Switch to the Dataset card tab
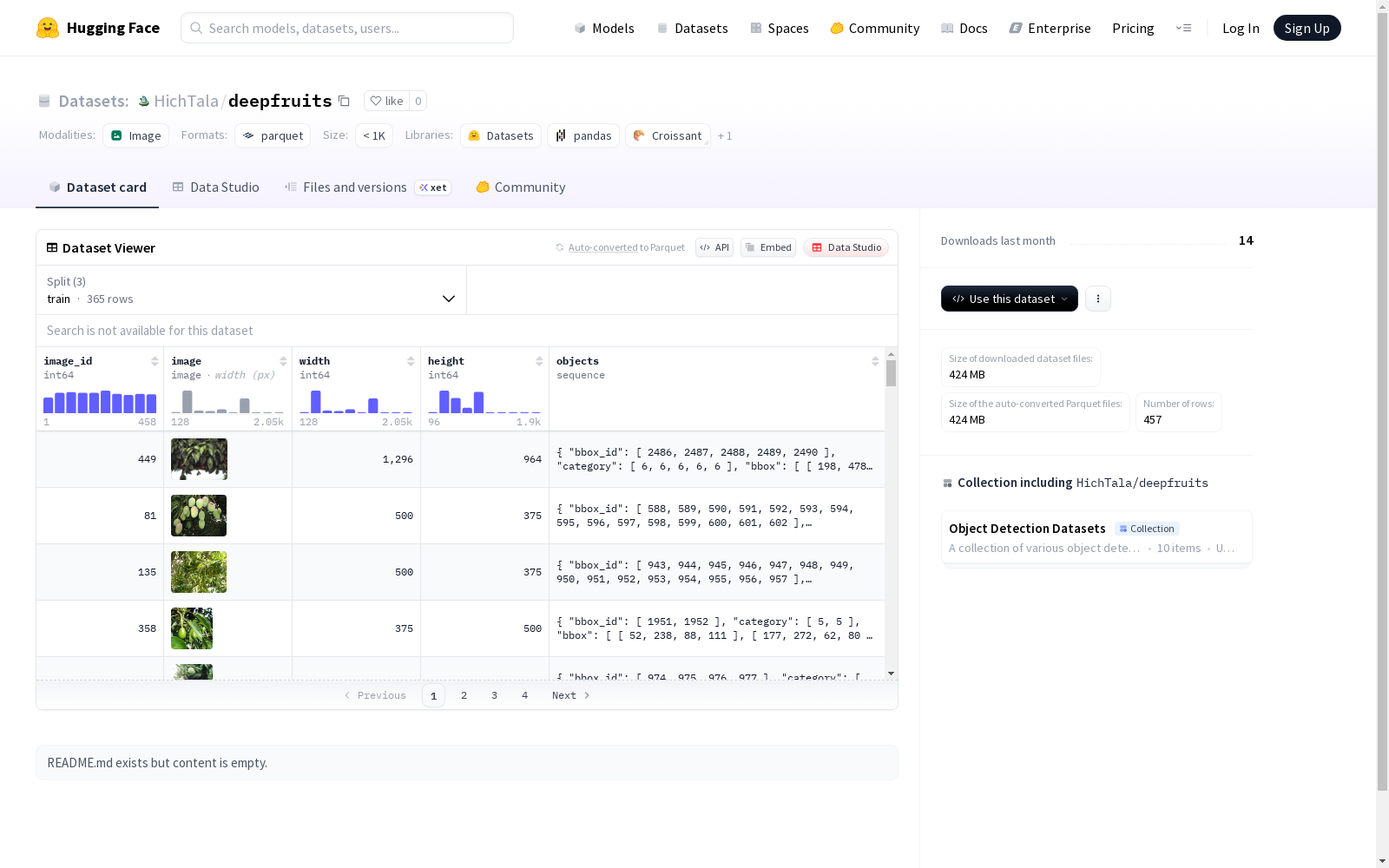 coord(97,187)
